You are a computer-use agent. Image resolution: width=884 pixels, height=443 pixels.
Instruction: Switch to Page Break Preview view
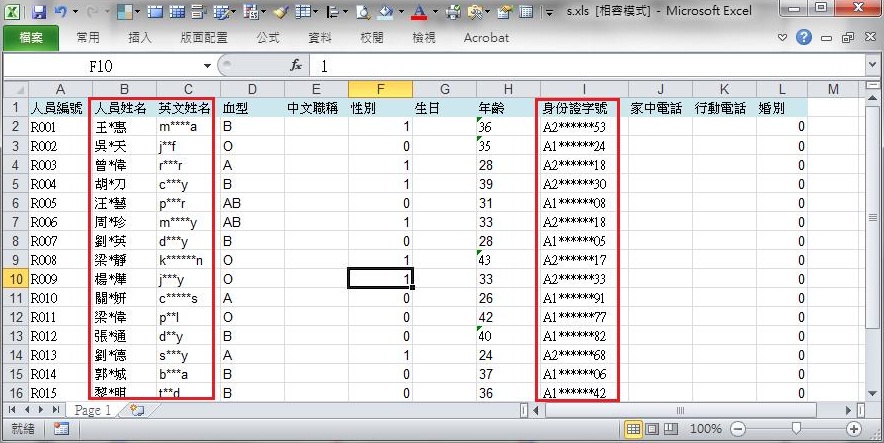point(671,429)
